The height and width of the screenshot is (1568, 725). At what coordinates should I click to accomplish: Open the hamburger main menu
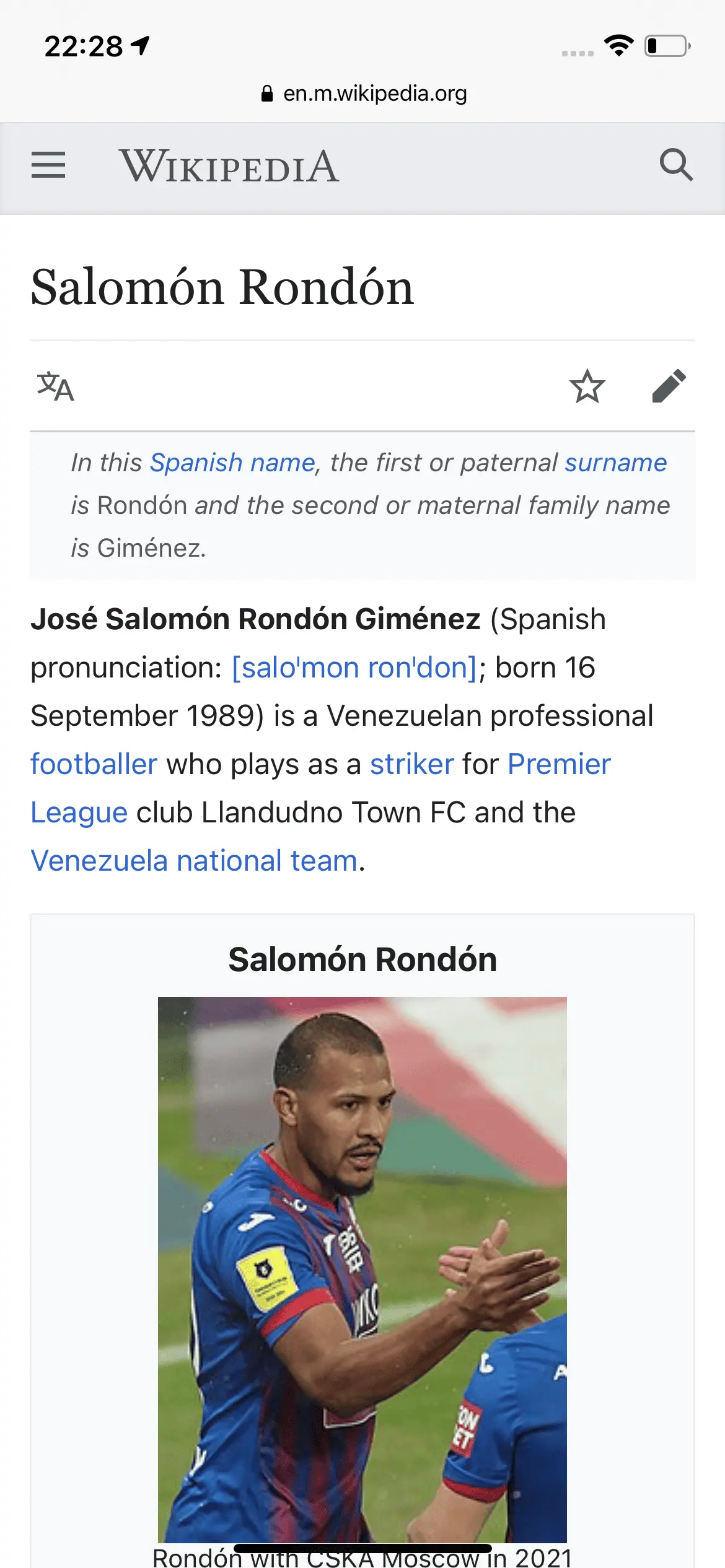(48, 165)
